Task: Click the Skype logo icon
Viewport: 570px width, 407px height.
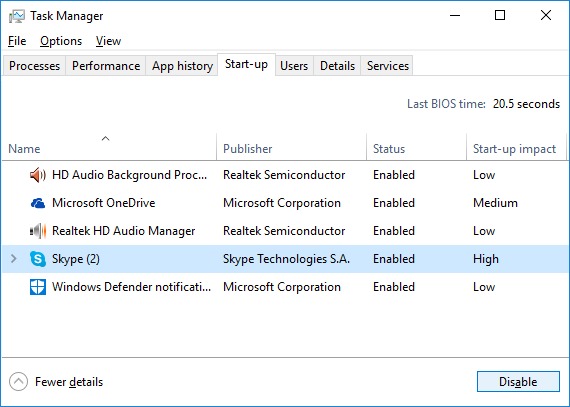Action: pyautogui.click(x=38, y=259)
